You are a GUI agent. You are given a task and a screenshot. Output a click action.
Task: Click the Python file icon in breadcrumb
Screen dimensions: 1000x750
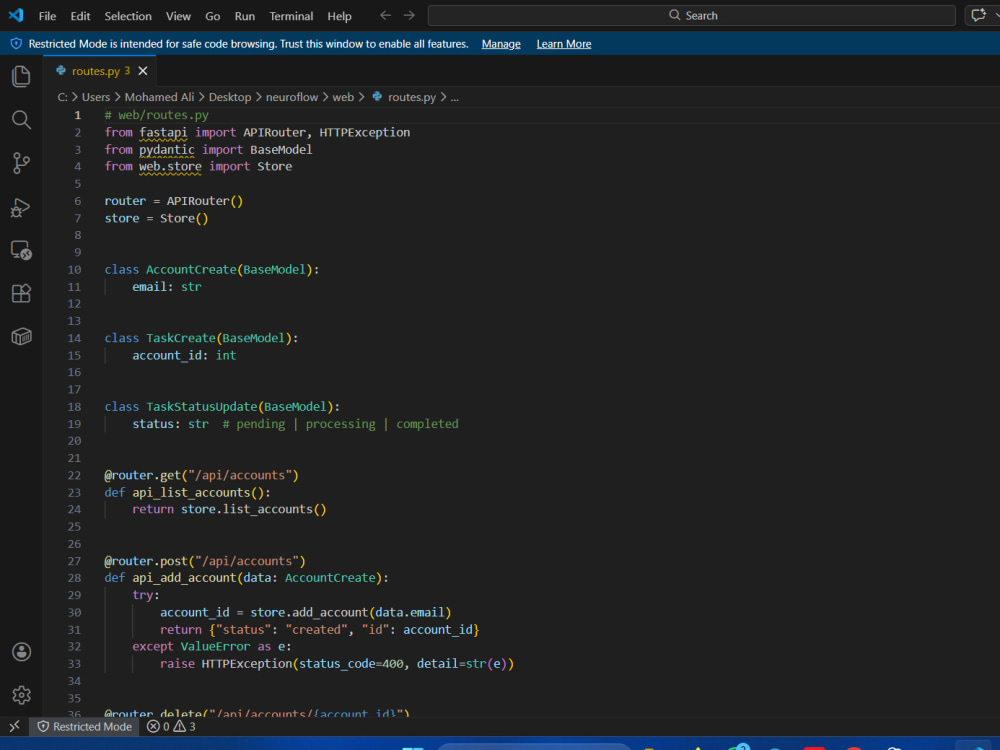tap(378, 97)
